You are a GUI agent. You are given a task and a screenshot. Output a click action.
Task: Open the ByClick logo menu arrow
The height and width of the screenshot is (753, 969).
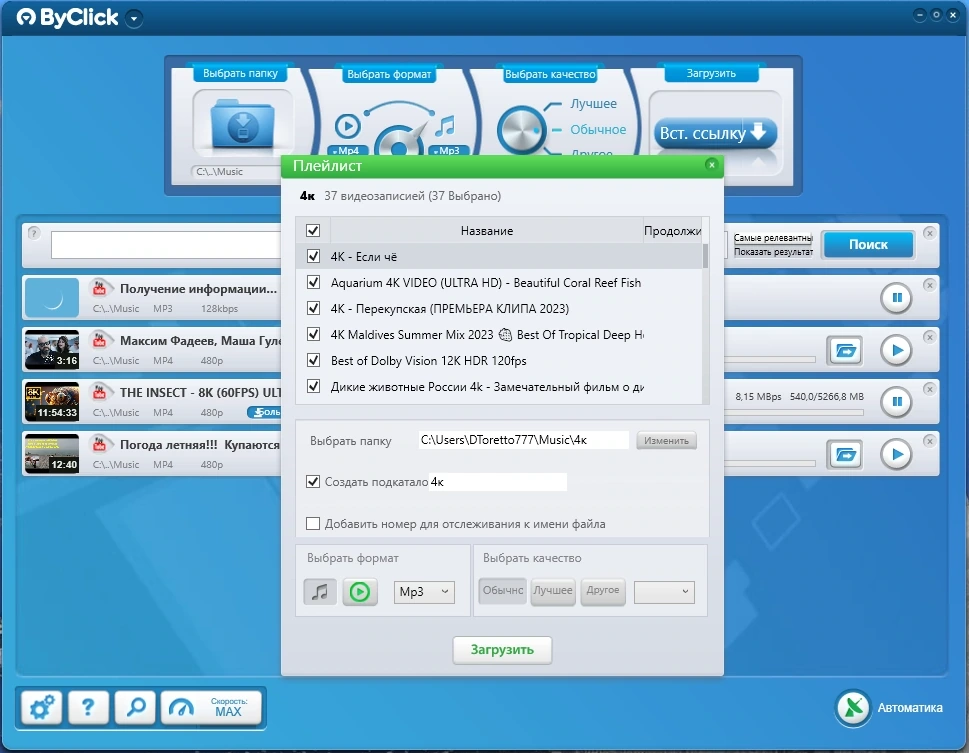click(133, 19)
